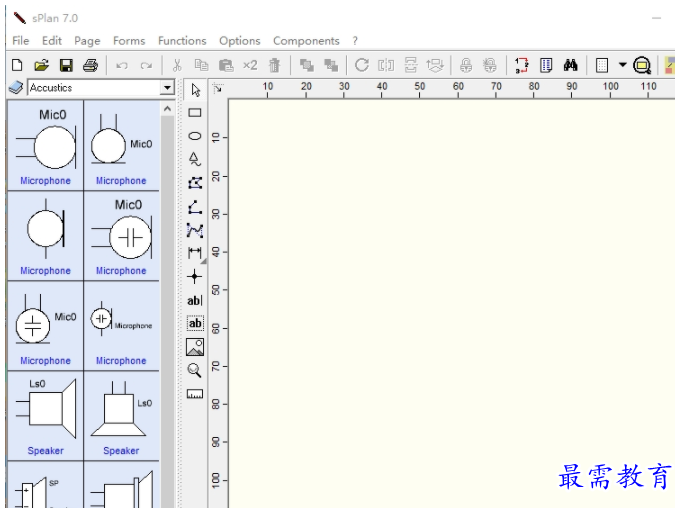Pick the first Microphone with Mic0 label above
The width and height of the screenshot is (680, 508).
[46, 145]
